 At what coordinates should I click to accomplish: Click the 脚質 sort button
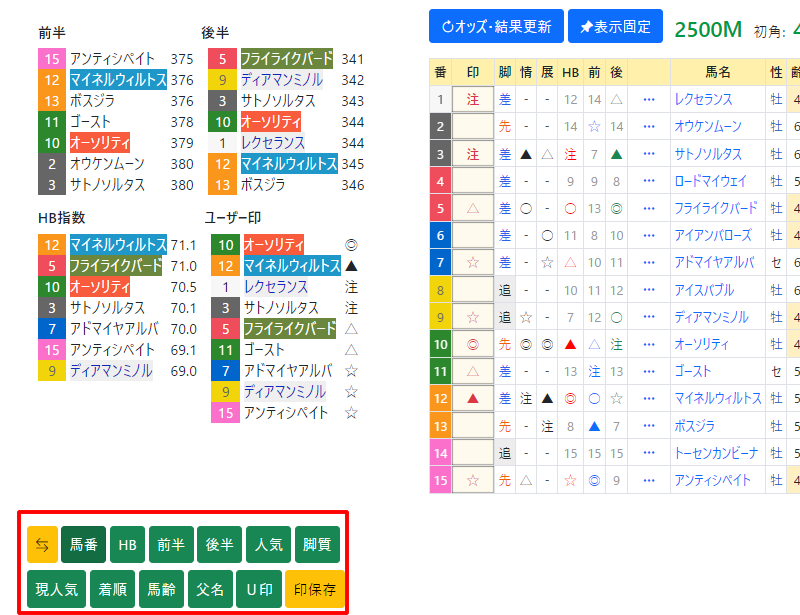(317, 545)
